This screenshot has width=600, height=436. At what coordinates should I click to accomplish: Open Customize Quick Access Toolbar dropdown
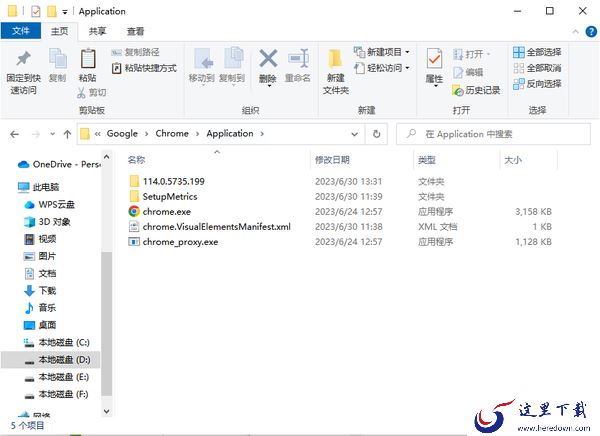click(x=65, y=12)
